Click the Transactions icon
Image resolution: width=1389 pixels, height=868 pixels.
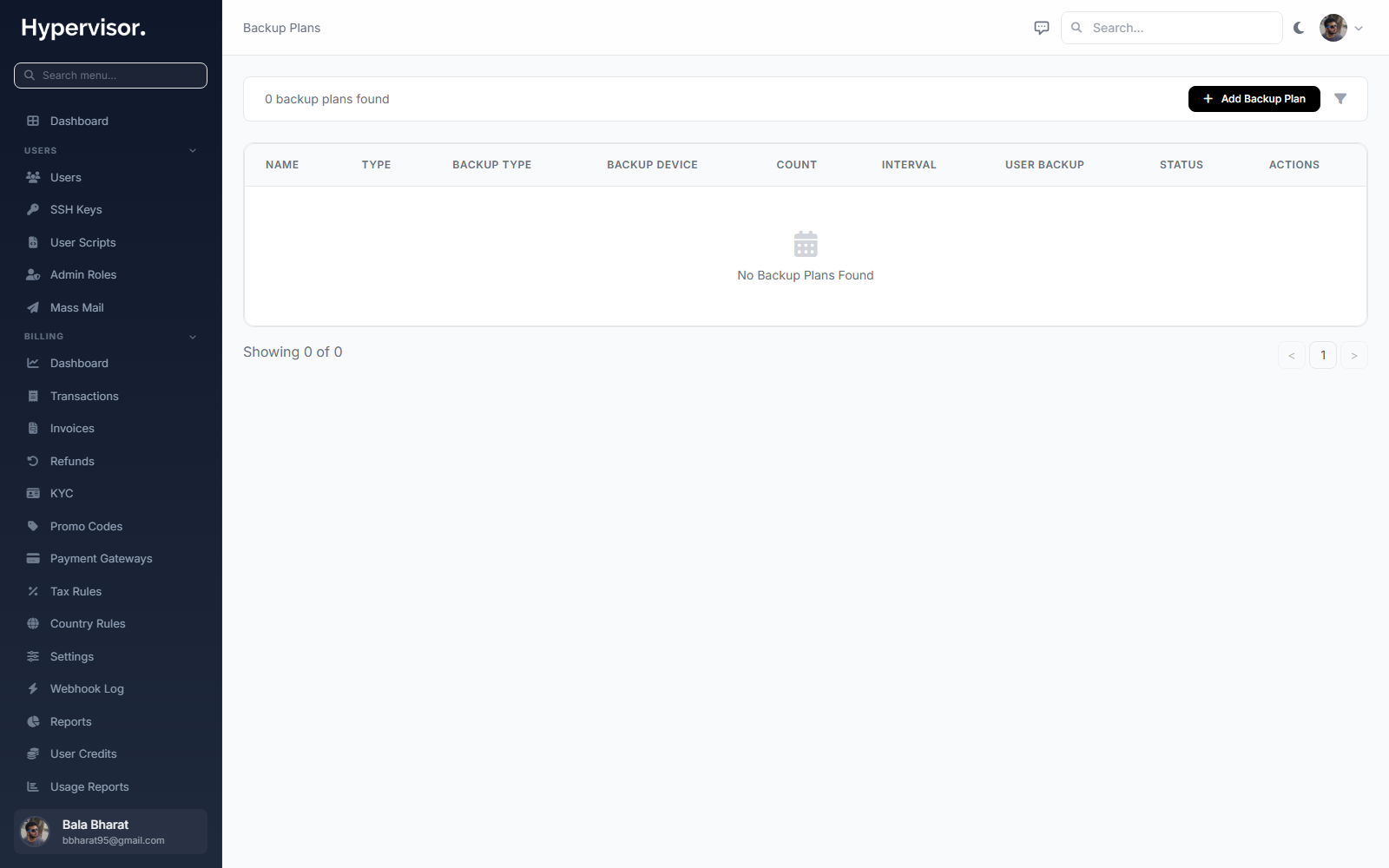click(x=33, y=396)
